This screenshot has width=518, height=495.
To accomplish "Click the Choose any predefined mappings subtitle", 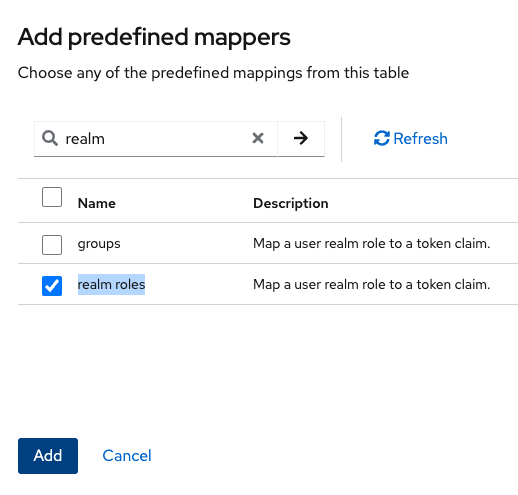I will (x=213, y=73).
